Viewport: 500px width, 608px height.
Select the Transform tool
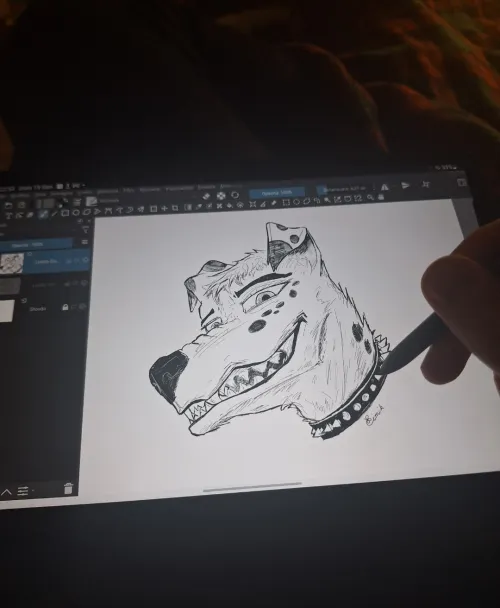pyautogui.click(x=153, y=209)
